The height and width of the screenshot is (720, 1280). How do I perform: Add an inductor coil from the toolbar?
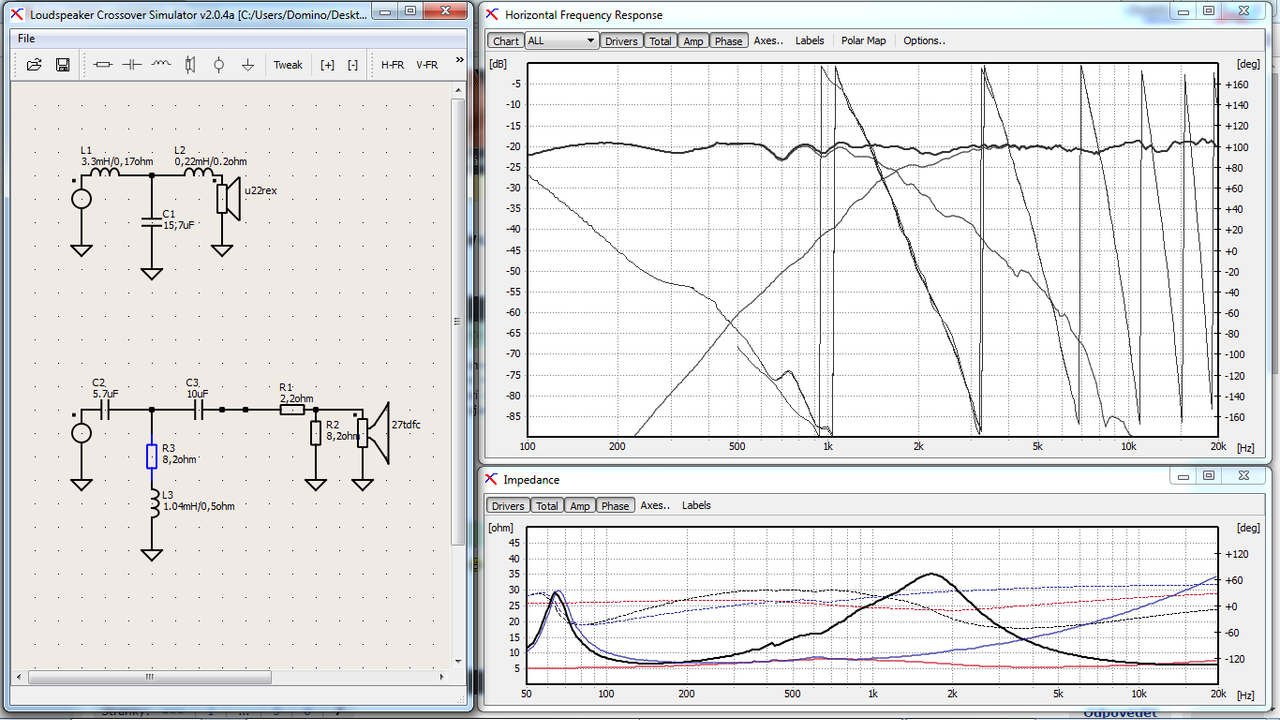(161, 65)
